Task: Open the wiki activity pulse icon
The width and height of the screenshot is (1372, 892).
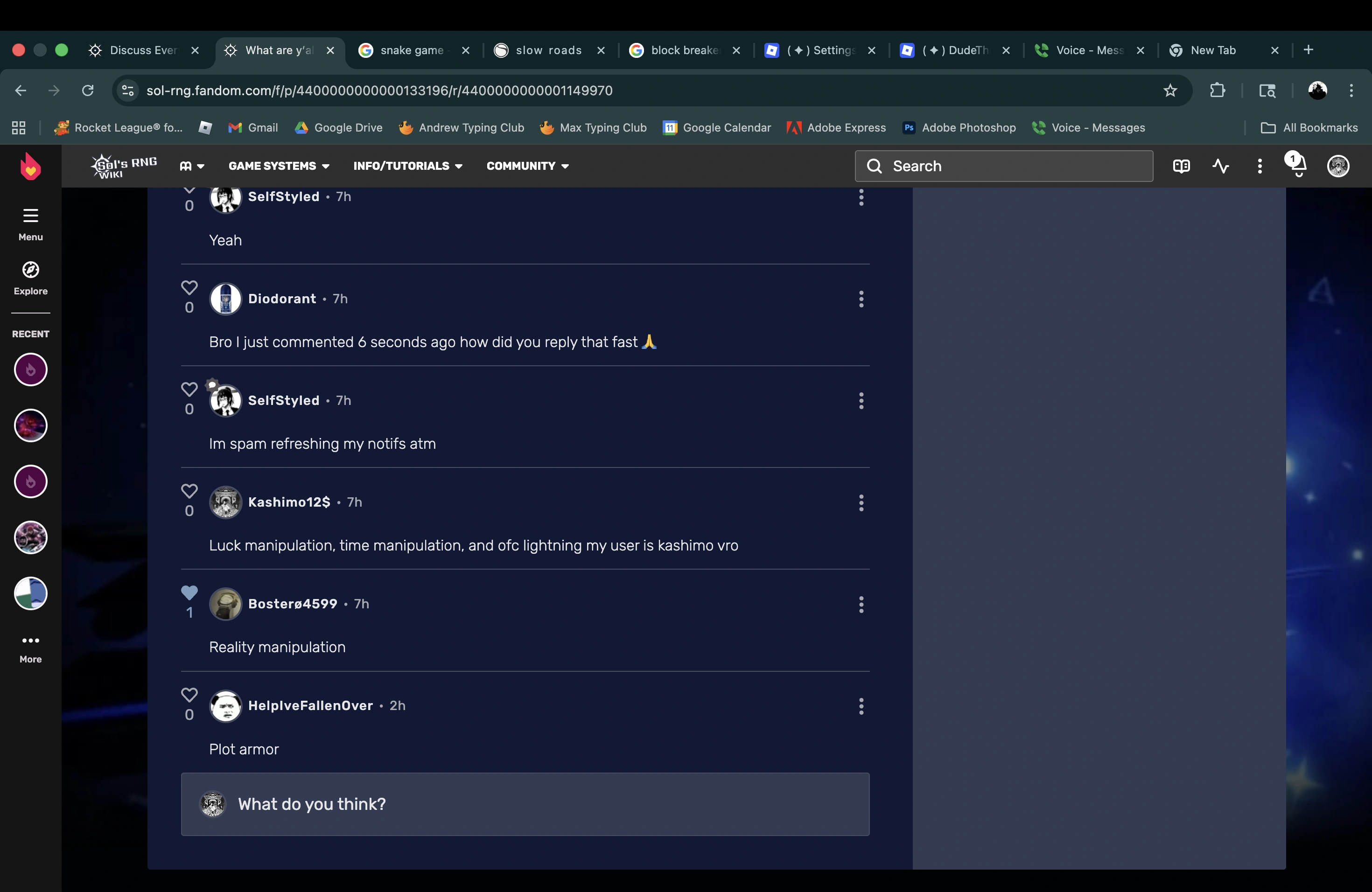Action: [x=1220, y=166]
